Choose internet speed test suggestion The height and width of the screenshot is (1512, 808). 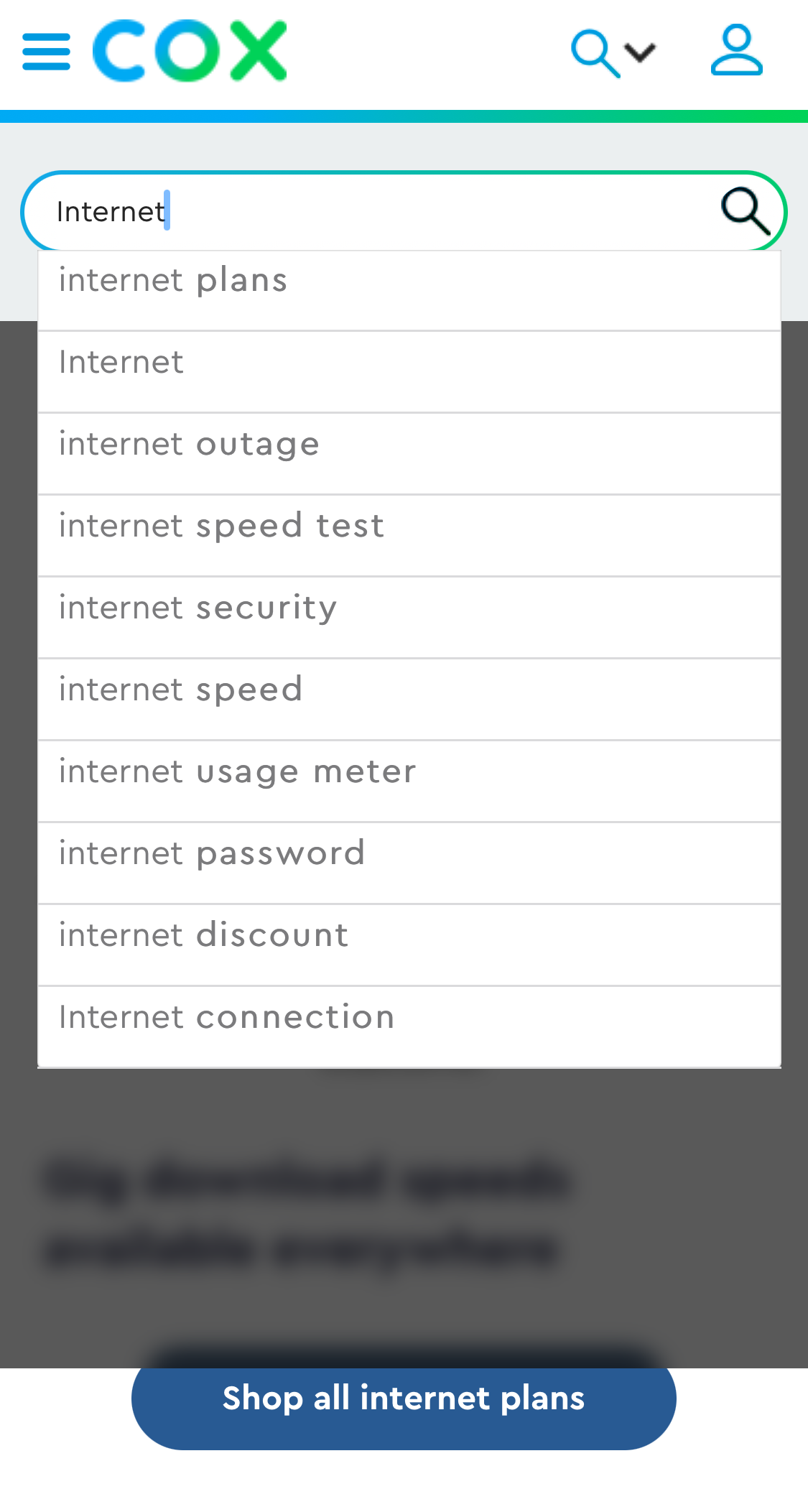click(x=220, y=525)
